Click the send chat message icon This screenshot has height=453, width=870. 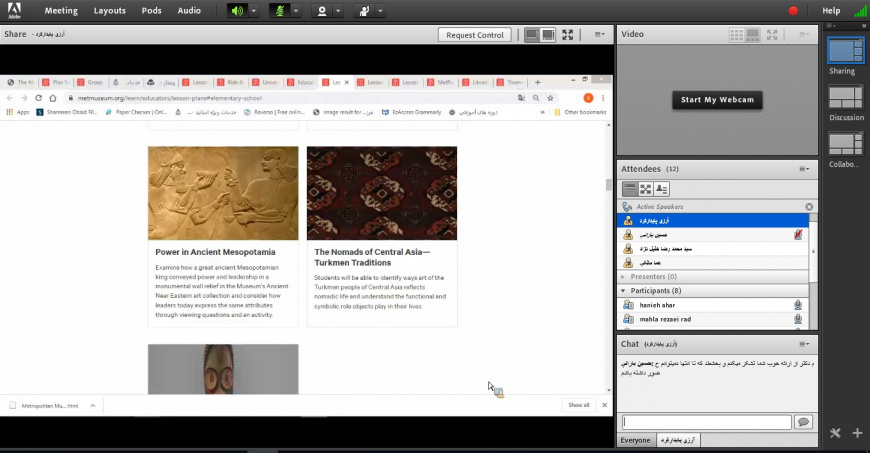(x=802, y=423)
